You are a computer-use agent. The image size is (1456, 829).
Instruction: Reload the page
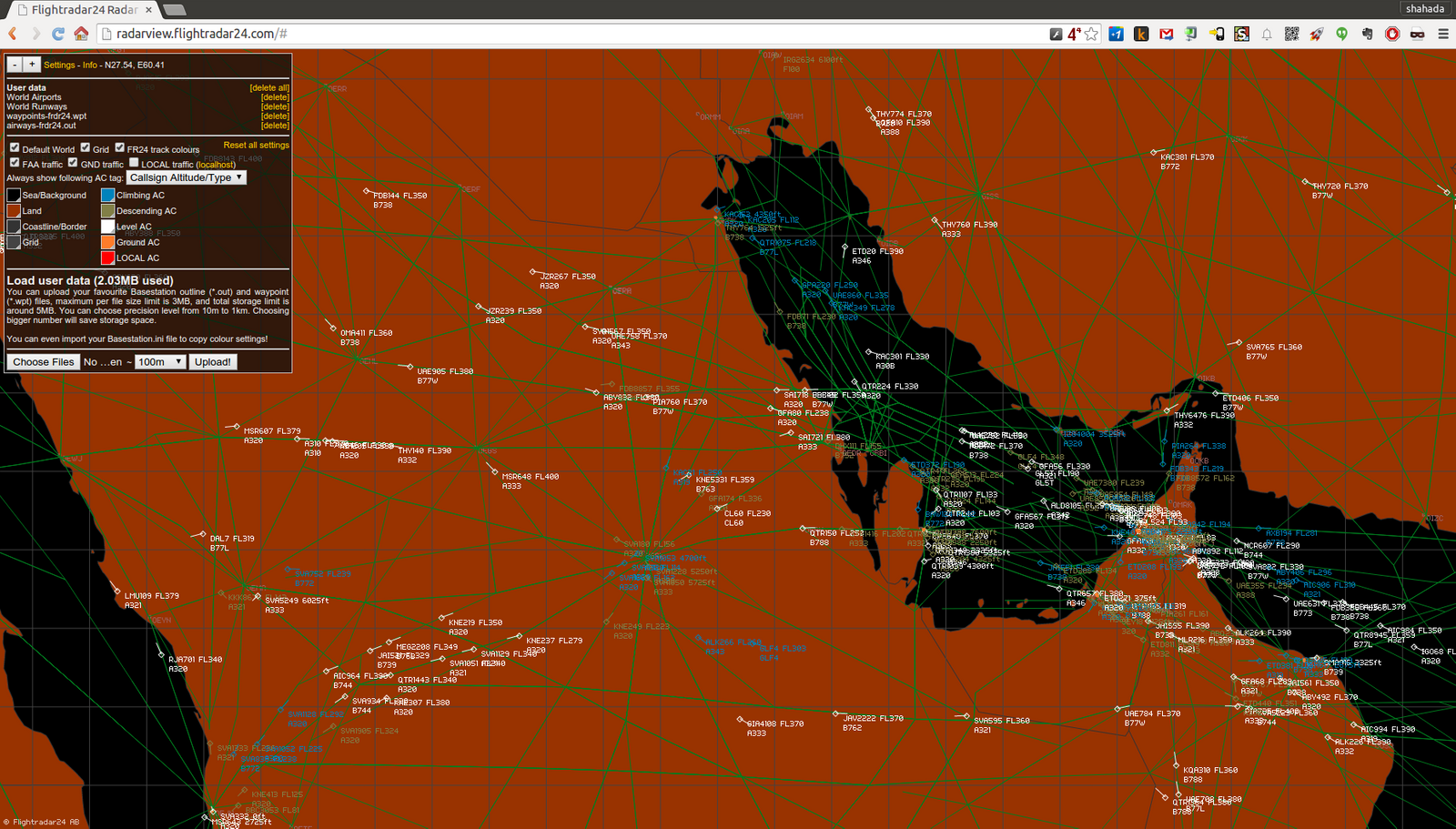click(x=58, y=34)
